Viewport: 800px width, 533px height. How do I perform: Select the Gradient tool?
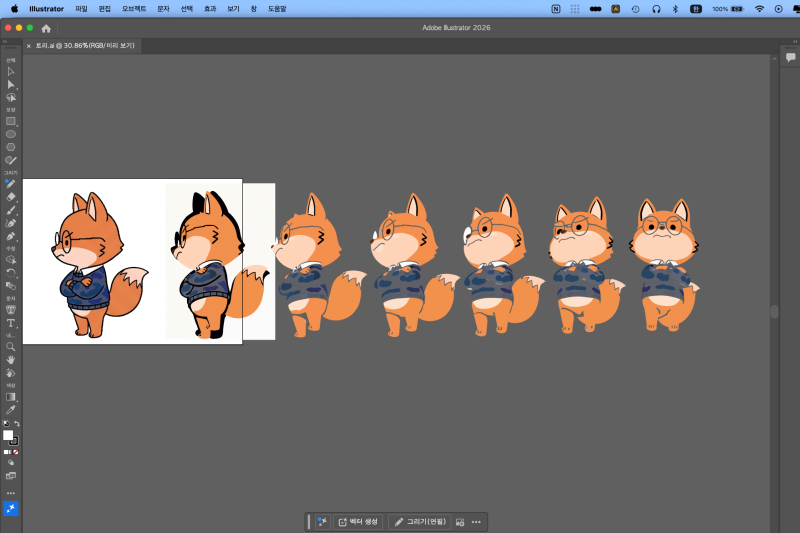(11, 397)
